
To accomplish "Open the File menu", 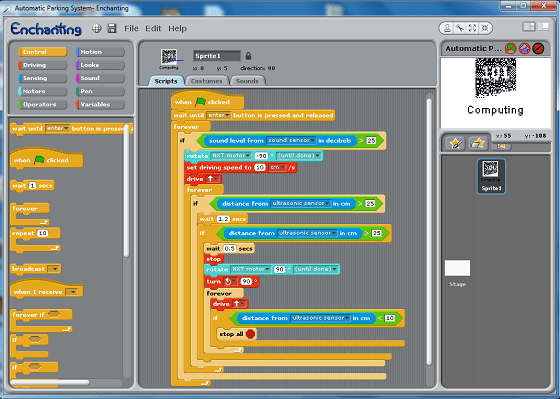I will click(131, 28).
